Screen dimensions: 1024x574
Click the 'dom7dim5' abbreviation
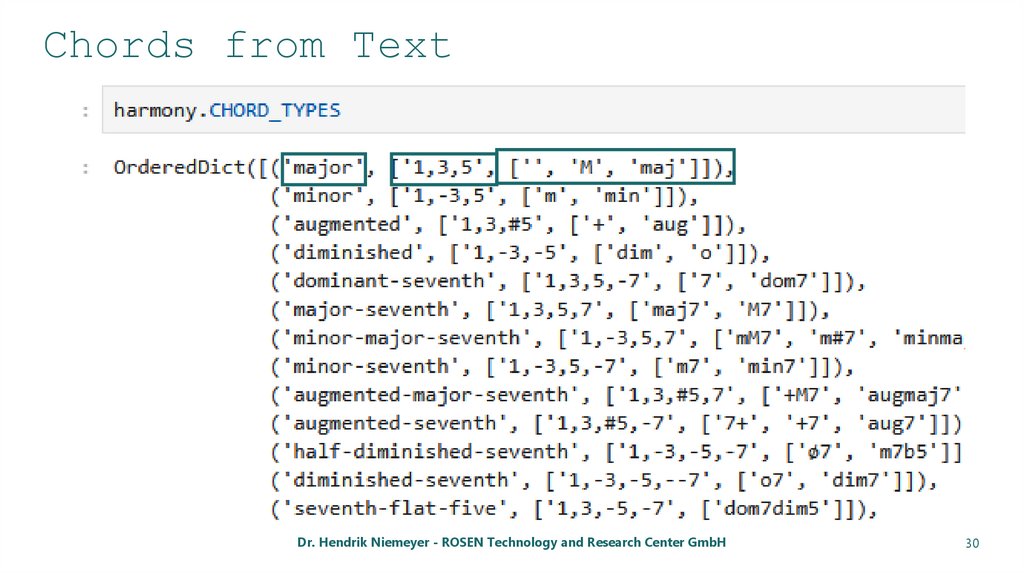pos(772,509)
